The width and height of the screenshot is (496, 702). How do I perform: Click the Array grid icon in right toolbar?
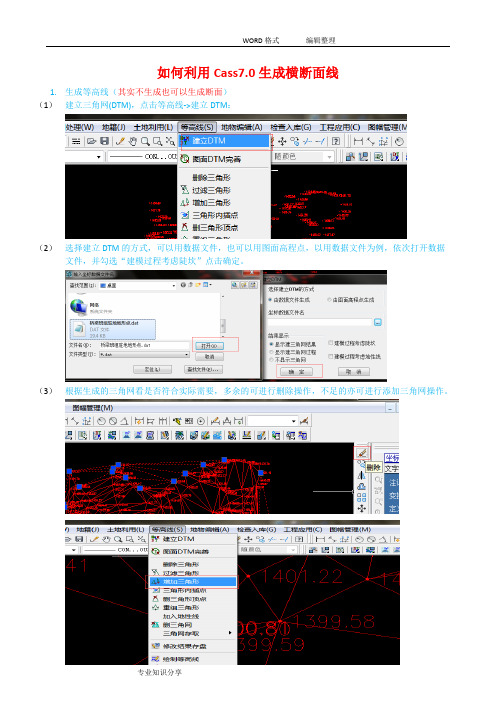(x=361, y=497)
